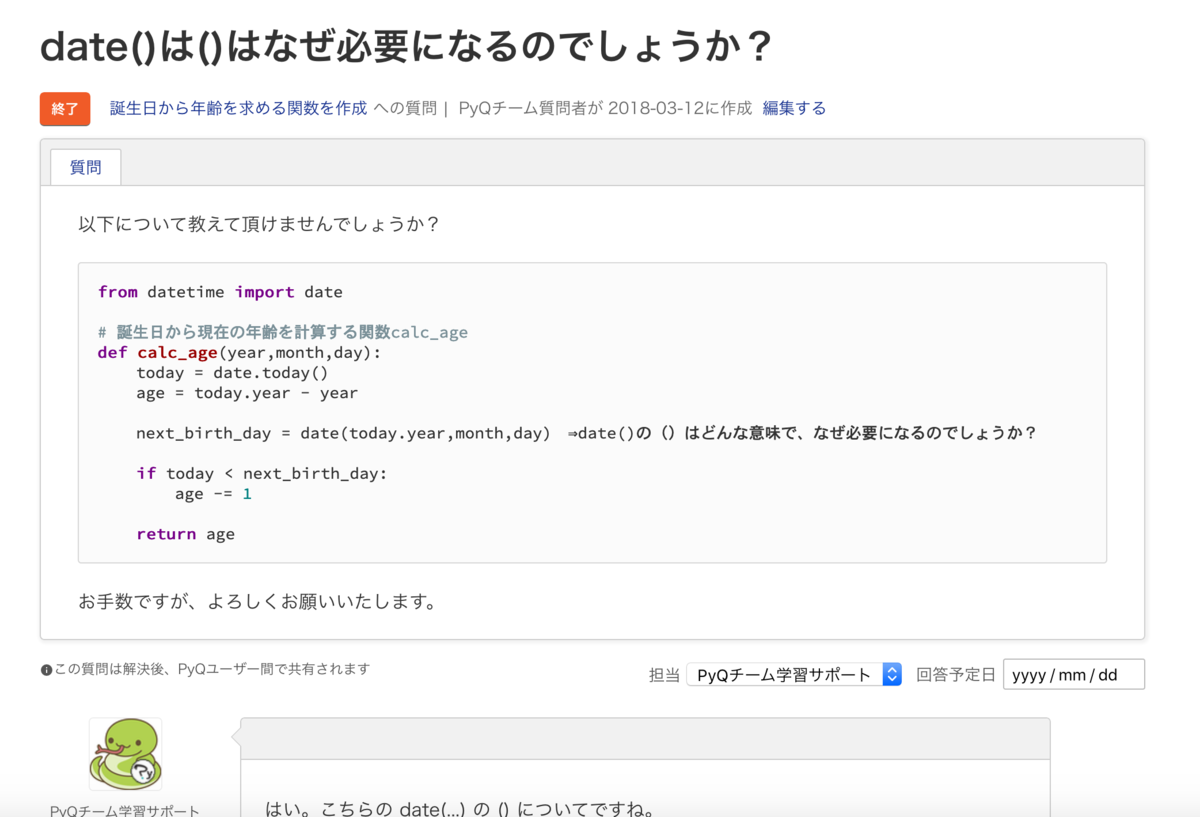The image size is (1200, 817).
Task: Click code line age = today.year - year
Action: [x=247, y=393]
